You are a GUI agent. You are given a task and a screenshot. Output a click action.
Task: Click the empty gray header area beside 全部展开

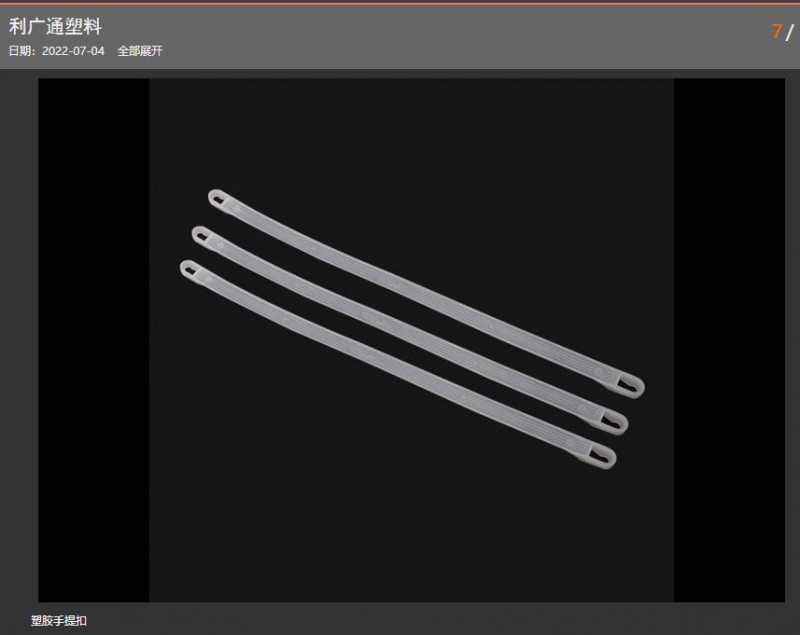459,51
